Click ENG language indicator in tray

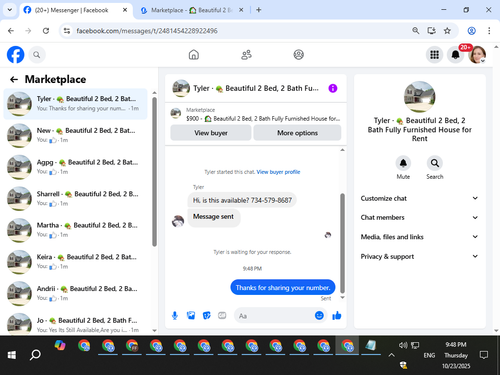click(429, 355)
